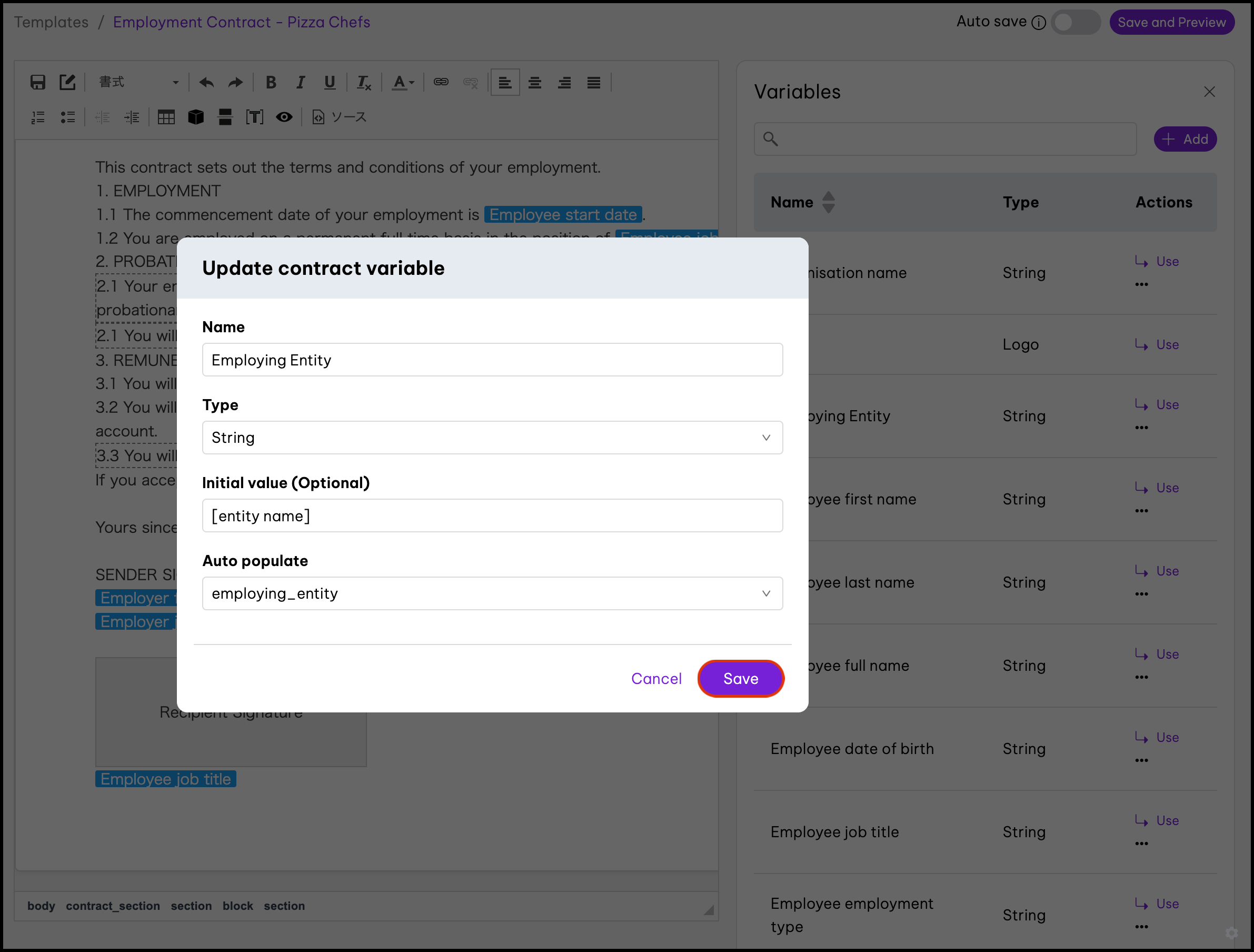
Task: Click the italic formatting icon
Action: (x=301, y=82)
